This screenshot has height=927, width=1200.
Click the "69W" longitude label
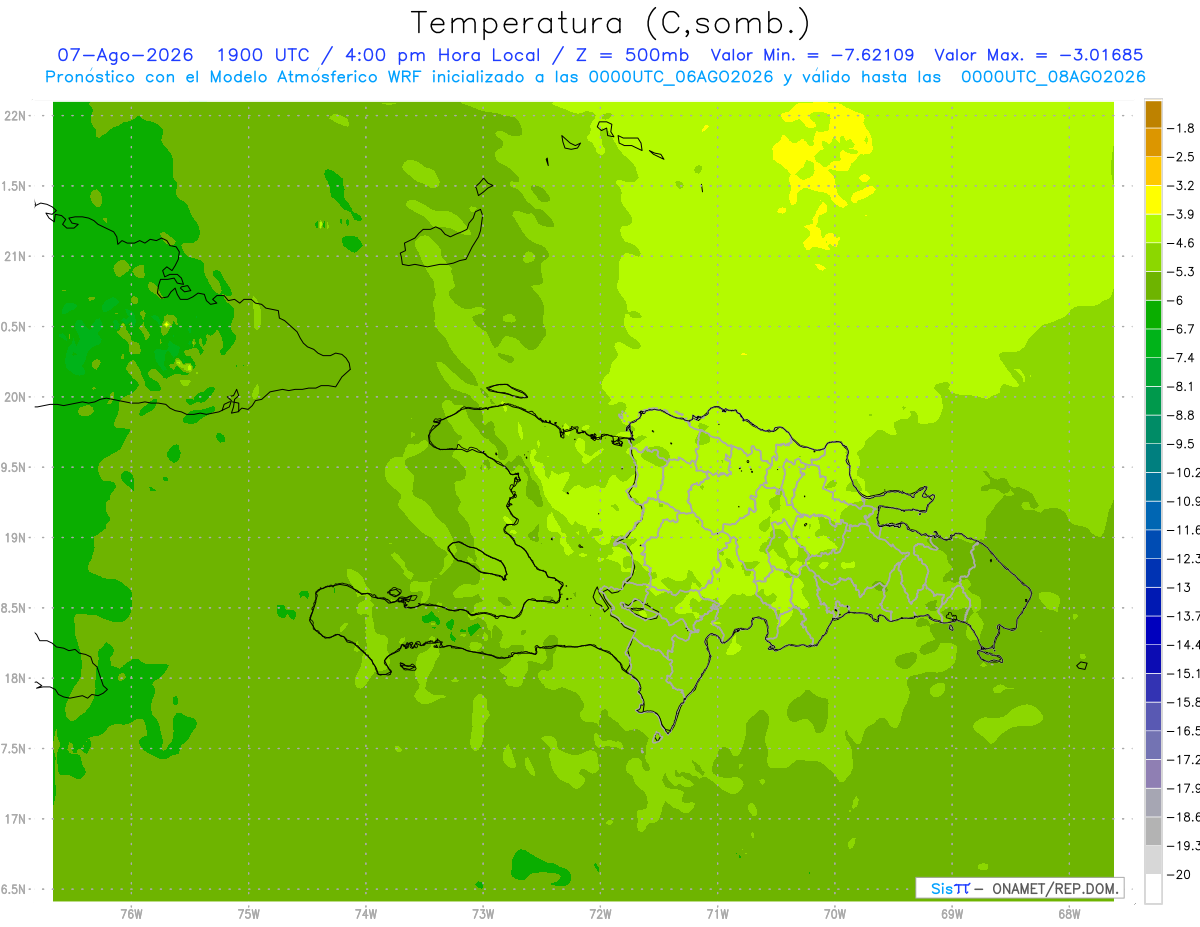[952, 914]
